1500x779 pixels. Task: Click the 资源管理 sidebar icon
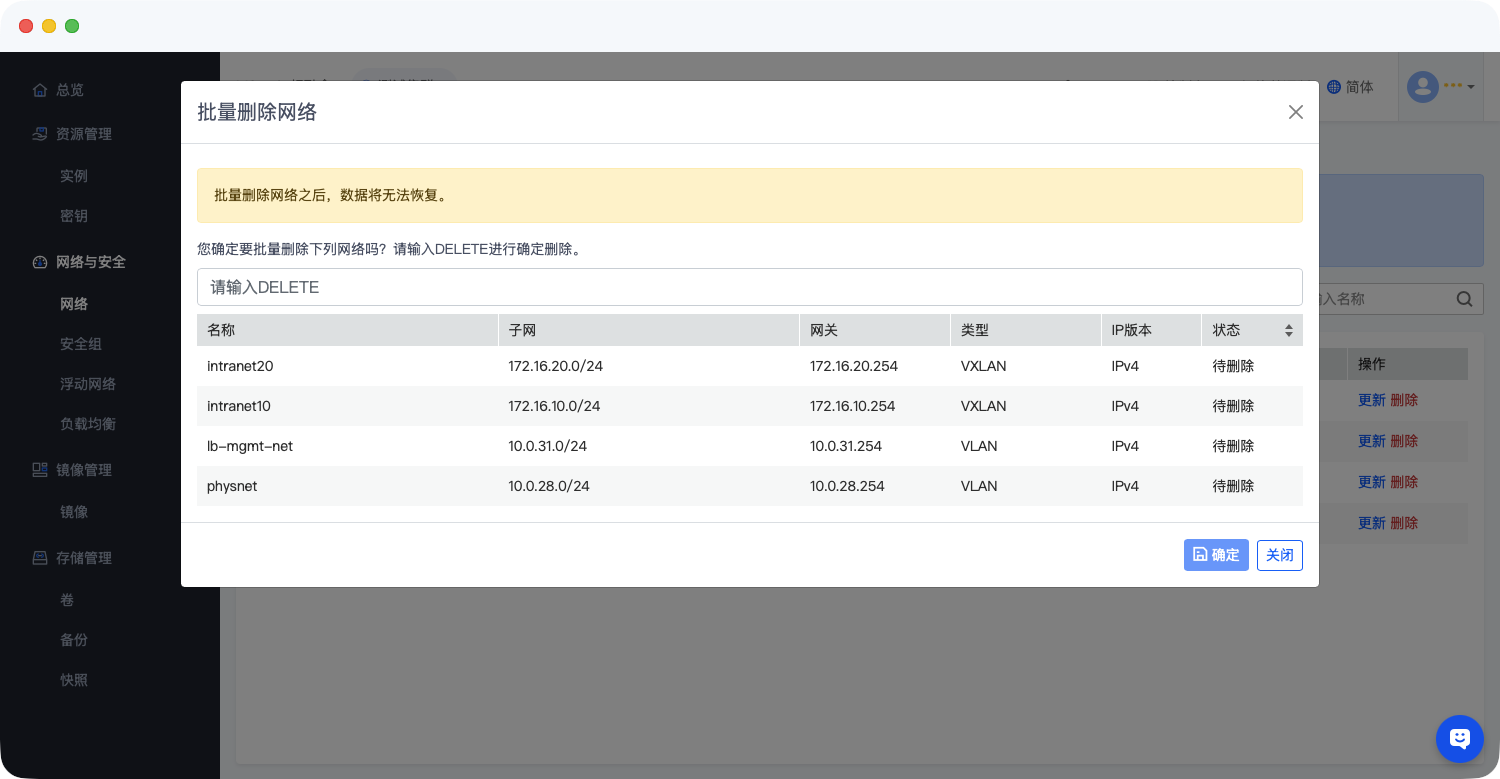[40, 134]
